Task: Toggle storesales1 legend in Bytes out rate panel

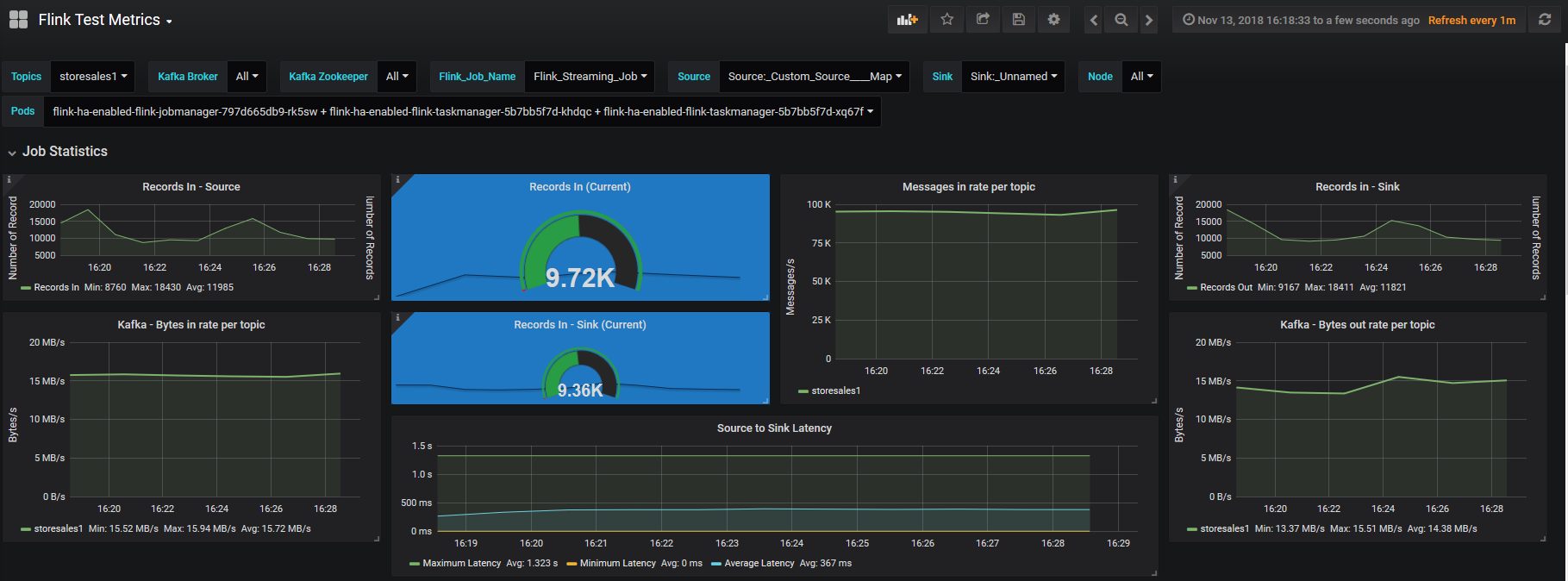Action: [x=1224, y=529]
